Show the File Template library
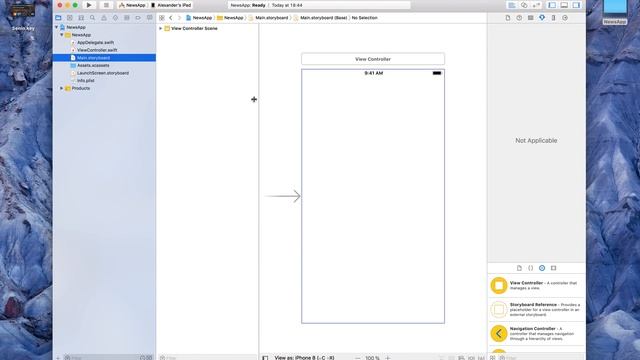The height and width of the screenshot is (360, 640). pos(519,268)
